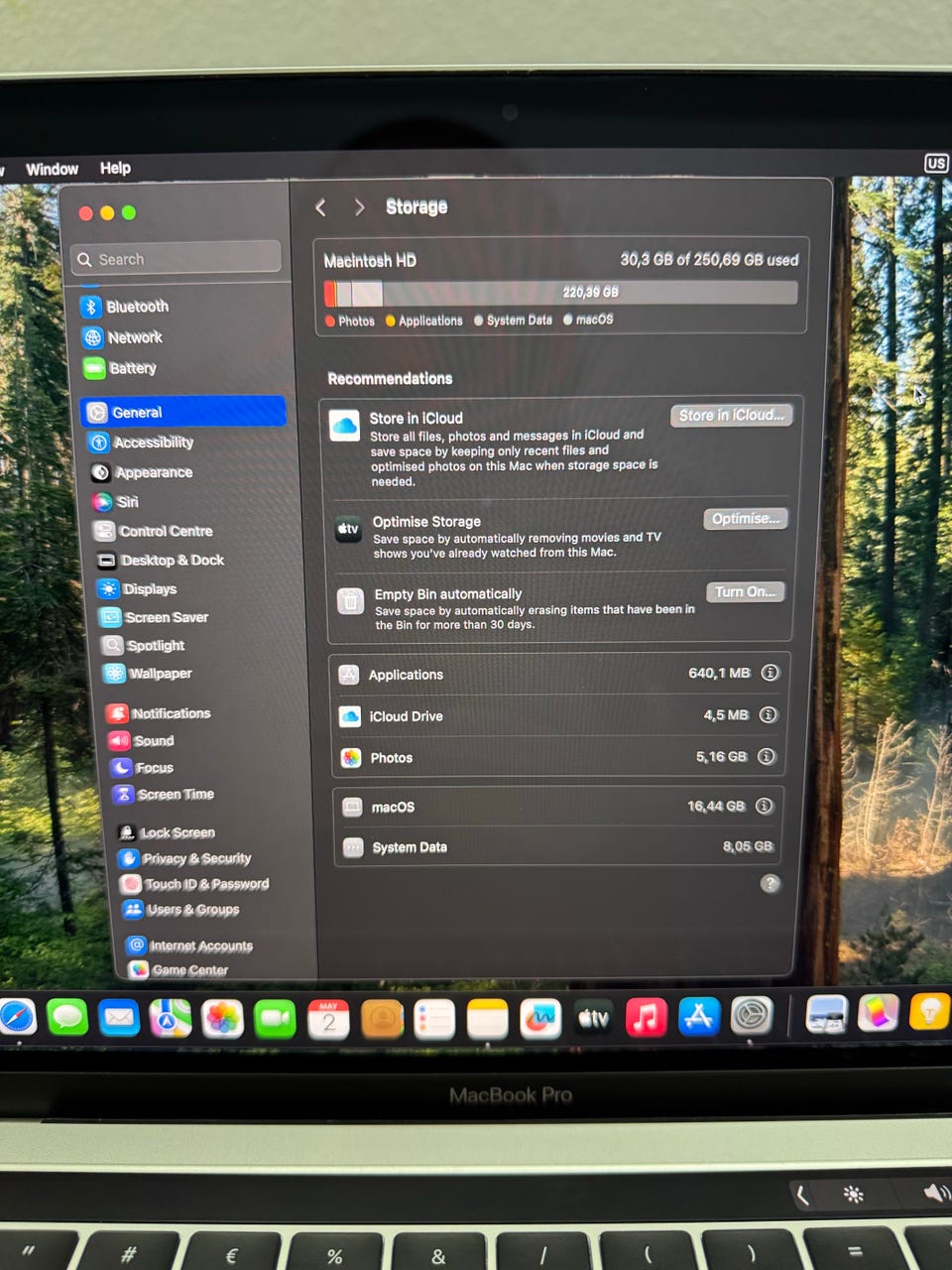This screenshot has height=1270, width=952.
Task: Open Apple TV from the Dock
Action: click(x=593, y=1019)
